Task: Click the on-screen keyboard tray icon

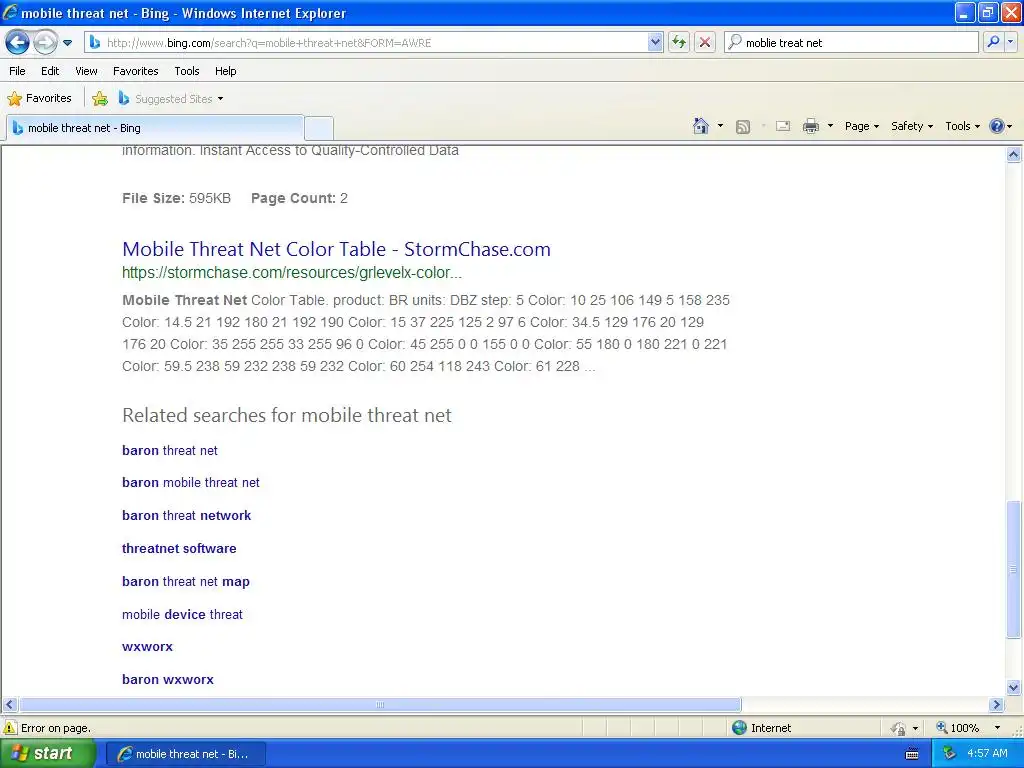Action: tap(912, 754)
